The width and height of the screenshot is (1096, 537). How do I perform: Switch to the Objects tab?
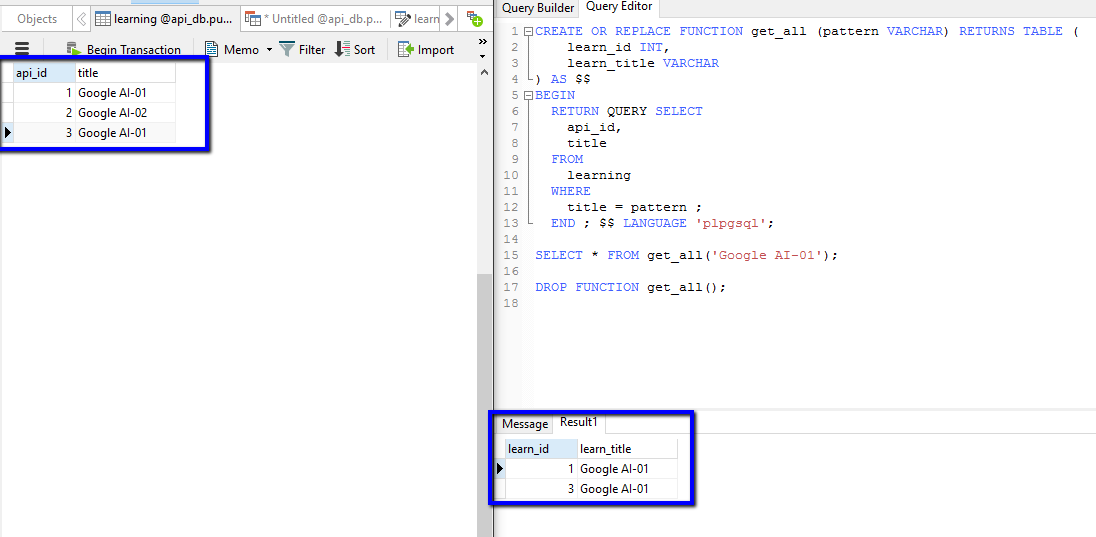click(x=37, y=19)
